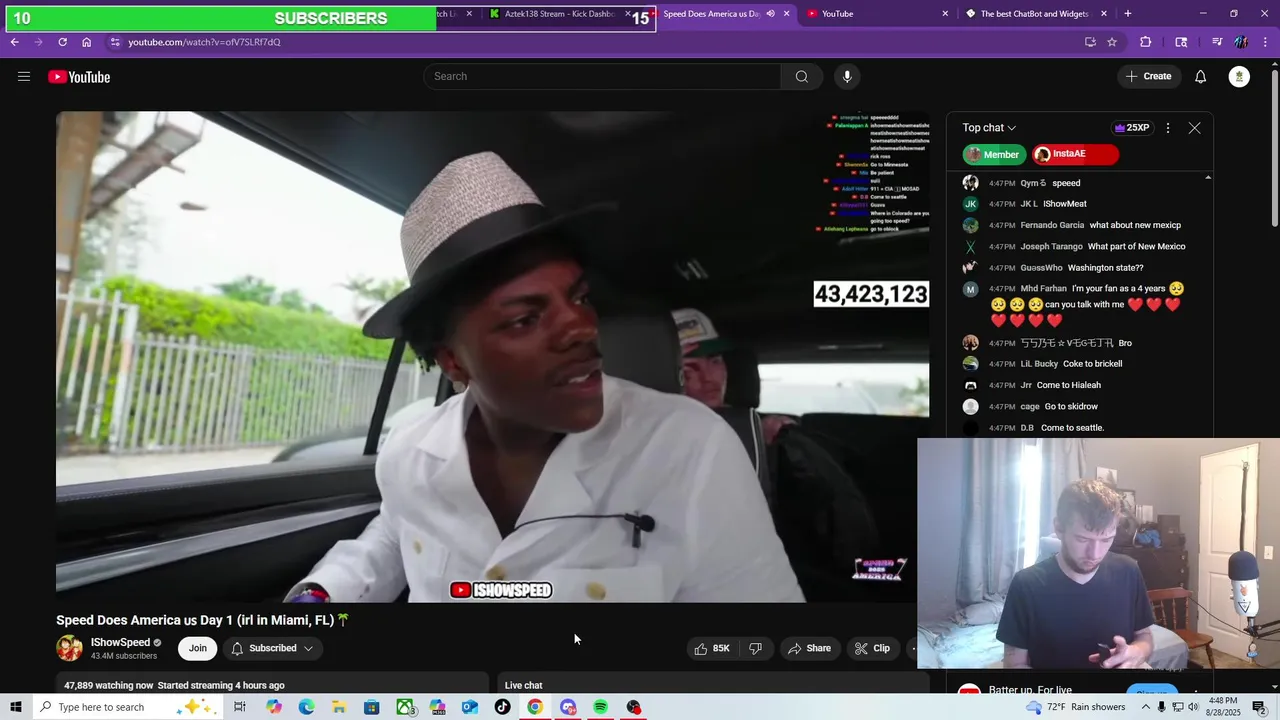Mute the Speed Does America tab audio
Image resolution: width=1280 pixels, height=720 pixels.
(770, 14)
